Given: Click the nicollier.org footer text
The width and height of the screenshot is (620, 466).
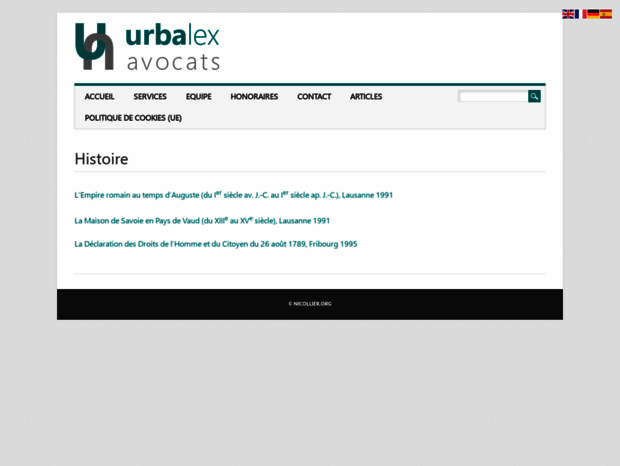Looking at the screenshot, I should pyautogui.click(x=310, y=304).
